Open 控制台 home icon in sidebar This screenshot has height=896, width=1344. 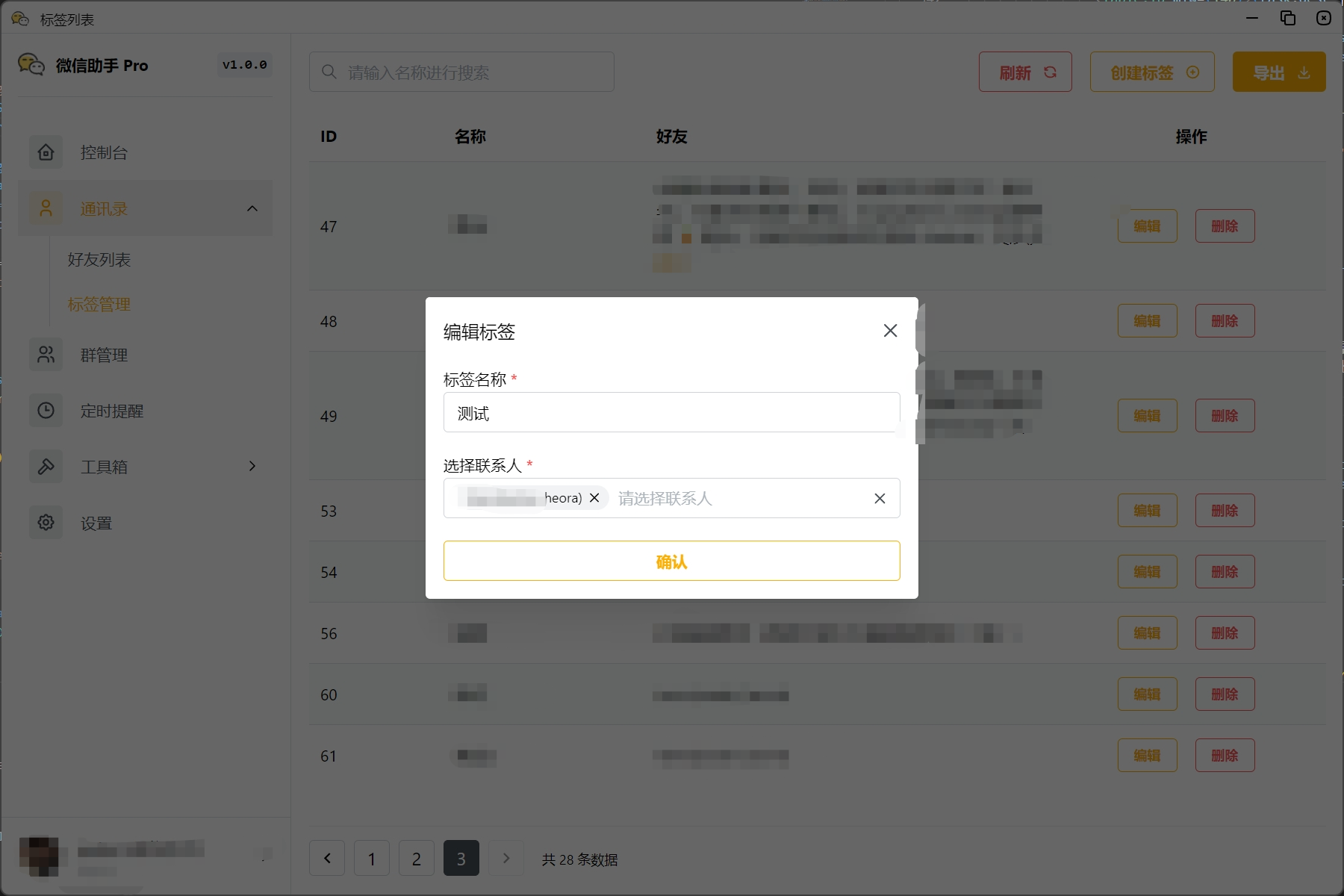point(46,152)
